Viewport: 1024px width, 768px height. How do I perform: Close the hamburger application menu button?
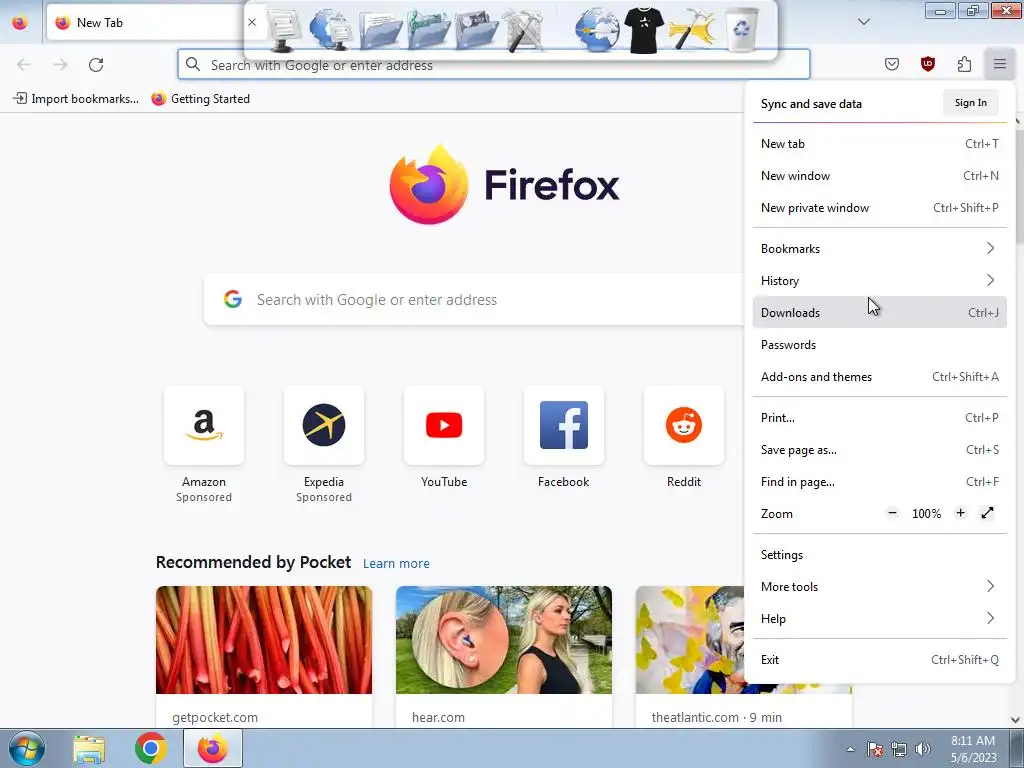1000,64
